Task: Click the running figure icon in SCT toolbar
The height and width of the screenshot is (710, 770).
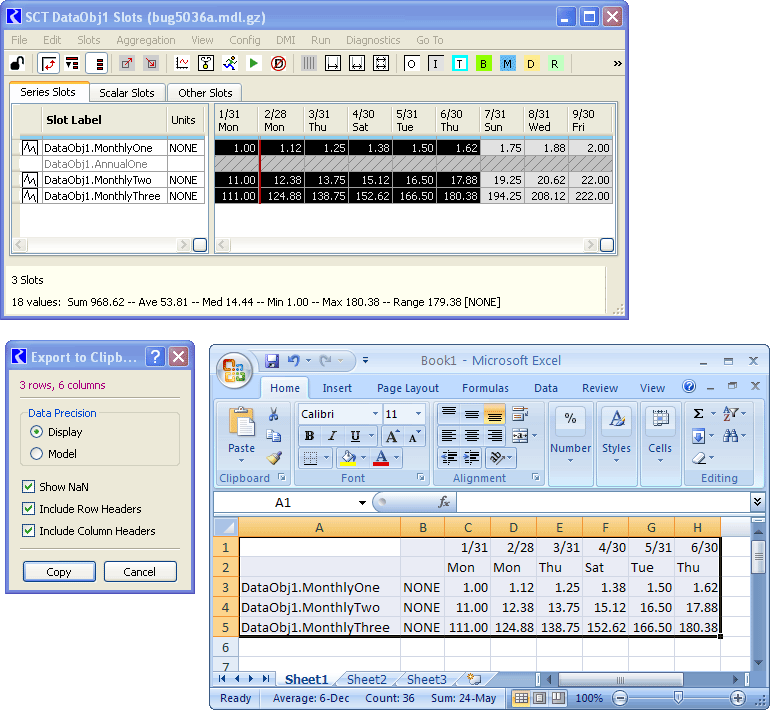Action: point(230,63)
